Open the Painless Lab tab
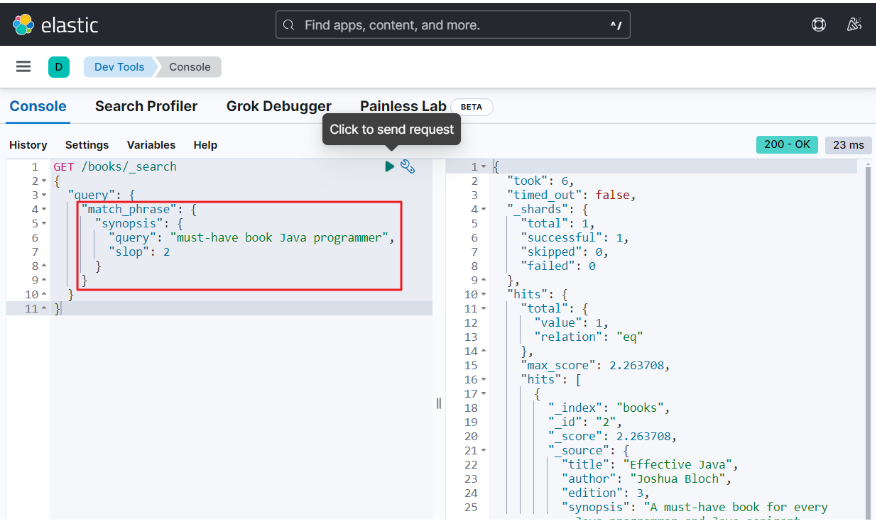The image size is (876, 525). pos(403,106)
